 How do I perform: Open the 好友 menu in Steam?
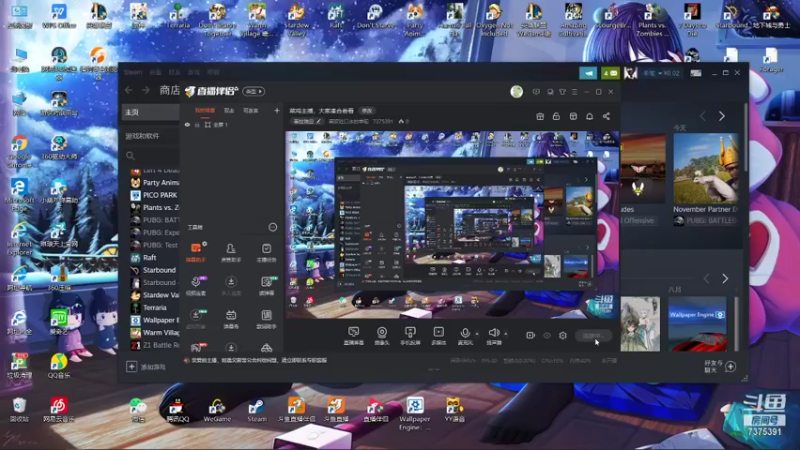pyautogui.click(x=174, y=72)
